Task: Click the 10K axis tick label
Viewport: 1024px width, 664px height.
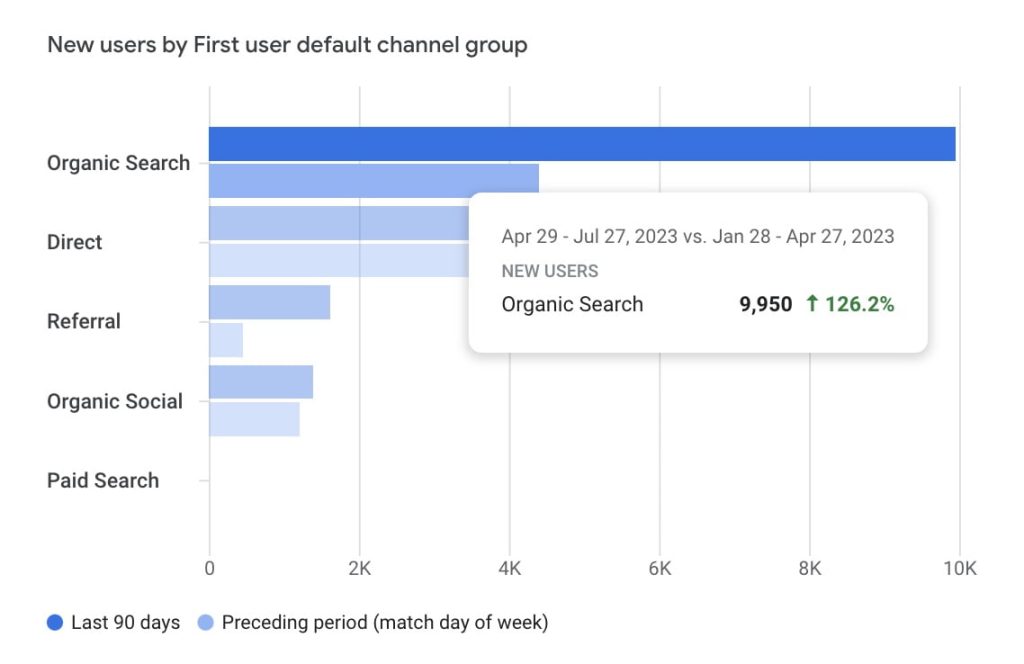Action: point(959,569)
